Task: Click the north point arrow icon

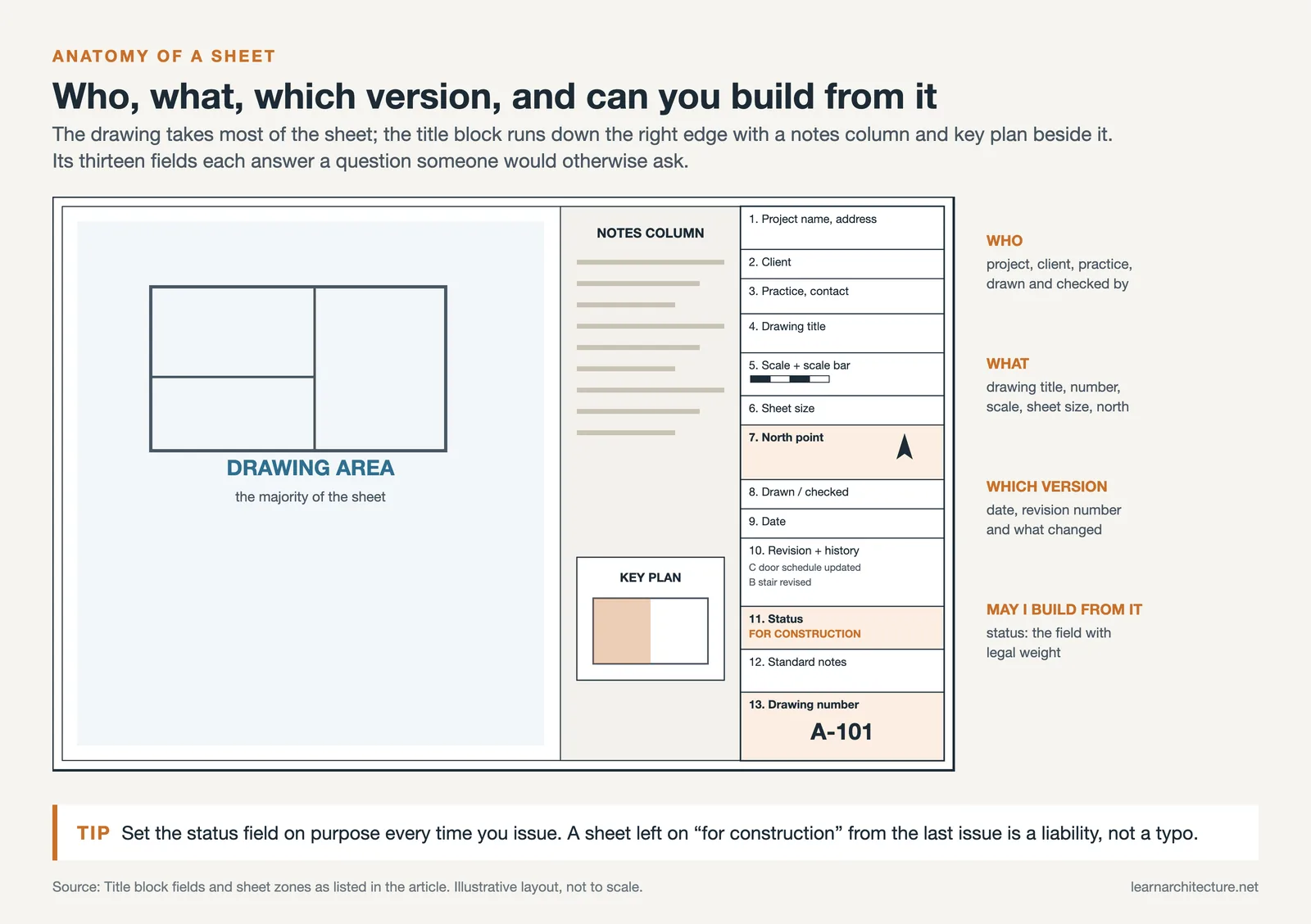Action: click(x=905, y=446)
